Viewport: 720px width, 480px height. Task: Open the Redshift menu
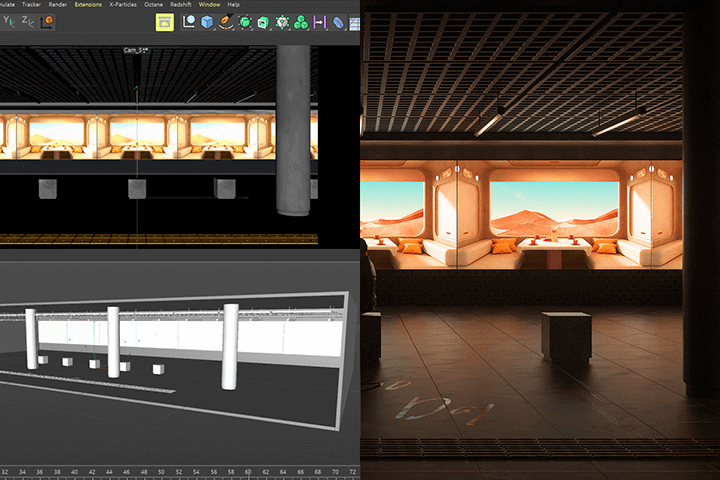pos(181,5)
